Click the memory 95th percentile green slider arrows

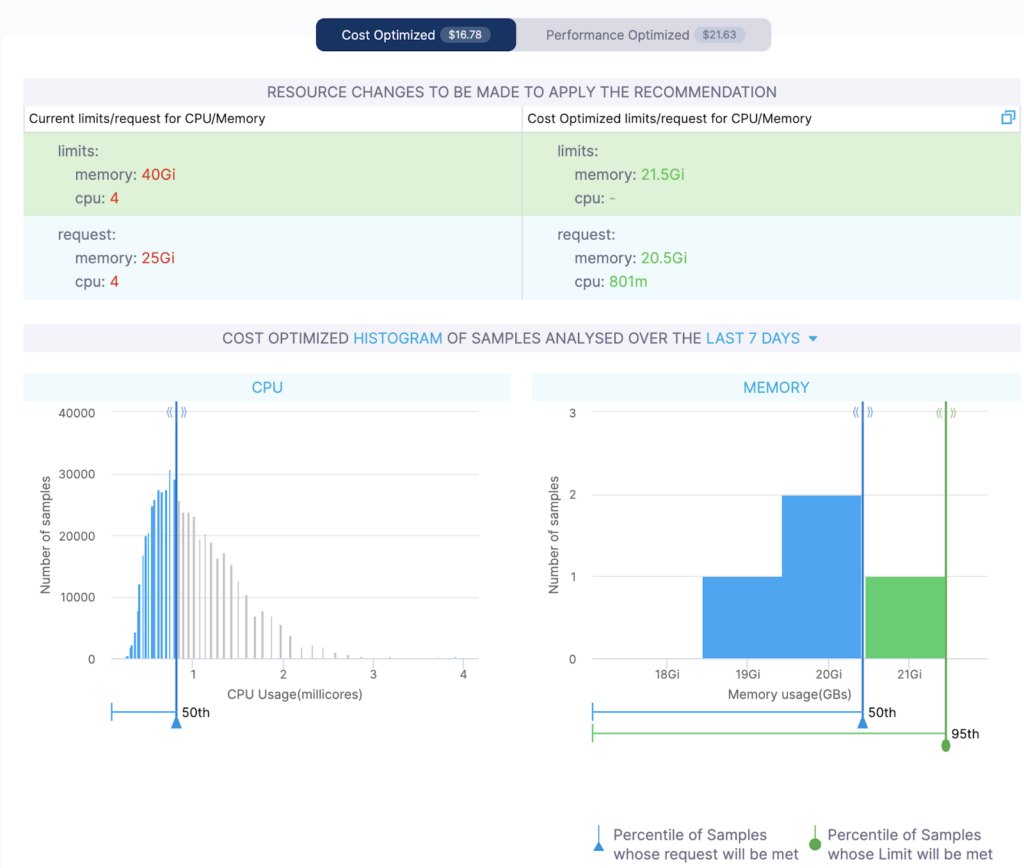(x=946, y=412)
